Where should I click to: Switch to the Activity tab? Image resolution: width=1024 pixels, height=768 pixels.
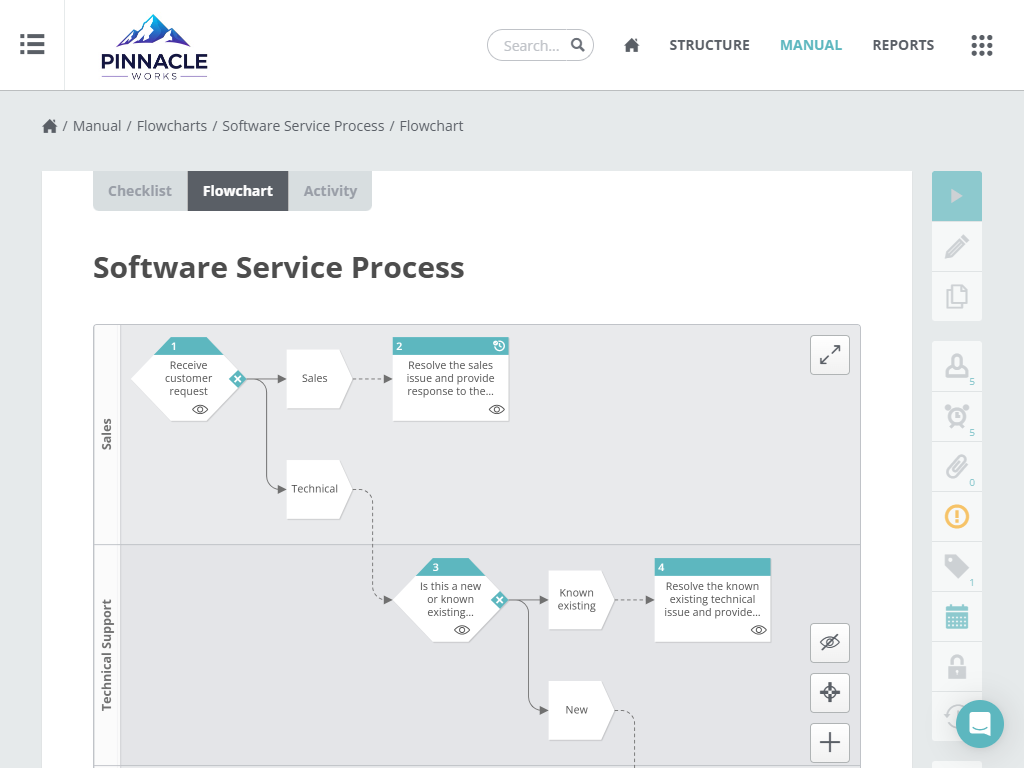(x=330, y=191)
